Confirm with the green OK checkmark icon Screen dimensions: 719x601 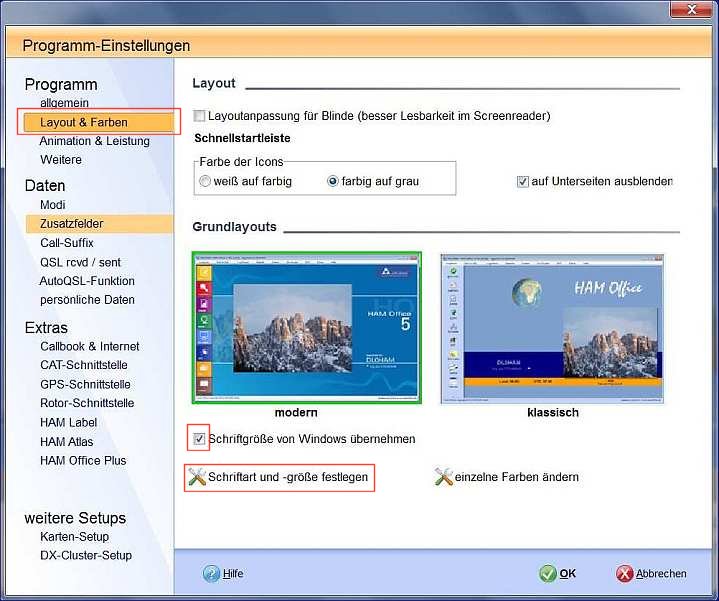tap(548, 573)
